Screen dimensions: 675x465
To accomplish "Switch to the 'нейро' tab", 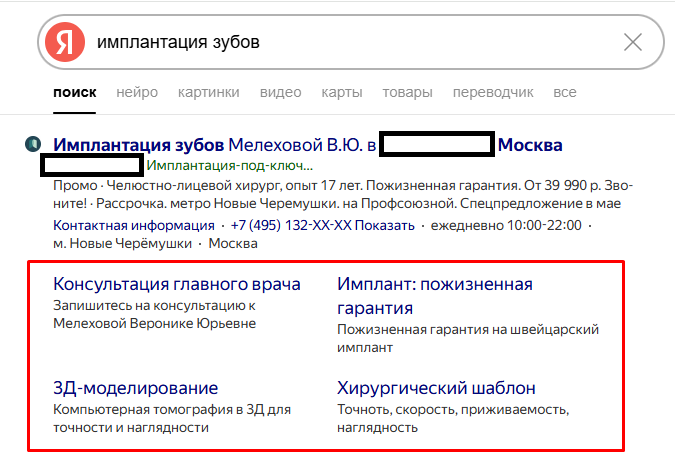I will (137, 92).
